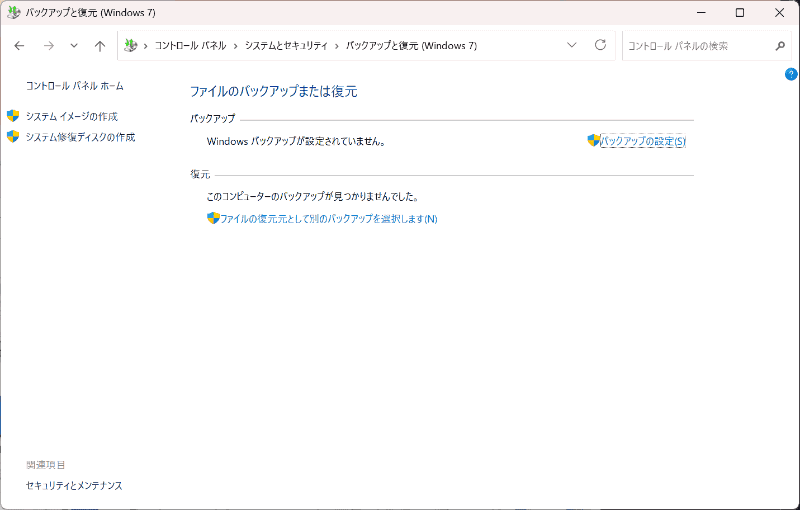Image resolution: width=800 pixels, height=510 pixels.
Task: Click shield icon beside システム イメージの作成
Action: tap(13, 116)
